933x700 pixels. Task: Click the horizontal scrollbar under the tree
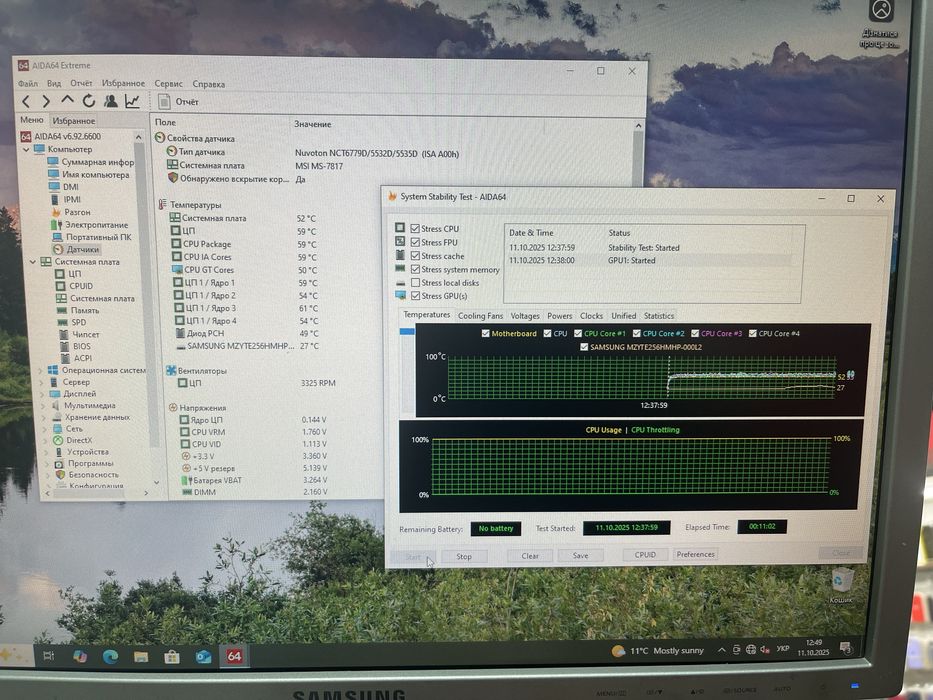(96, 493)
